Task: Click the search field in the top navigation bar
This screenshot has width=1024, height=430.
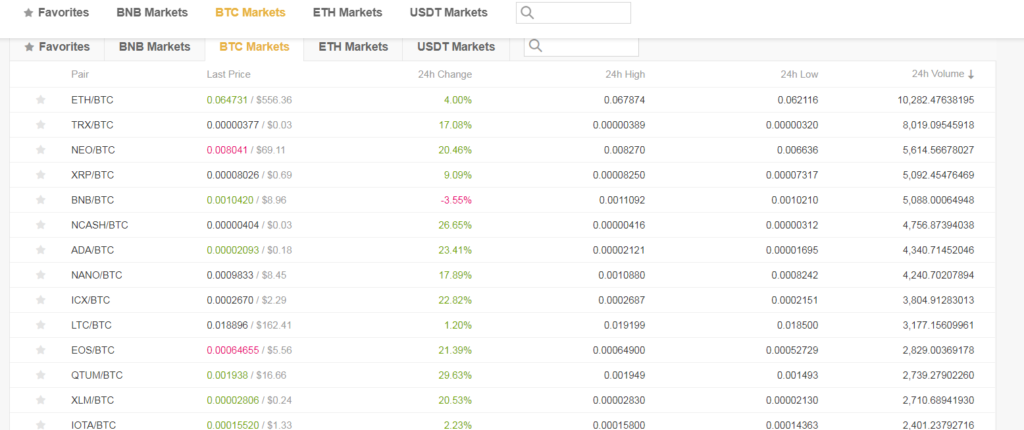Action: coord(582,13)
